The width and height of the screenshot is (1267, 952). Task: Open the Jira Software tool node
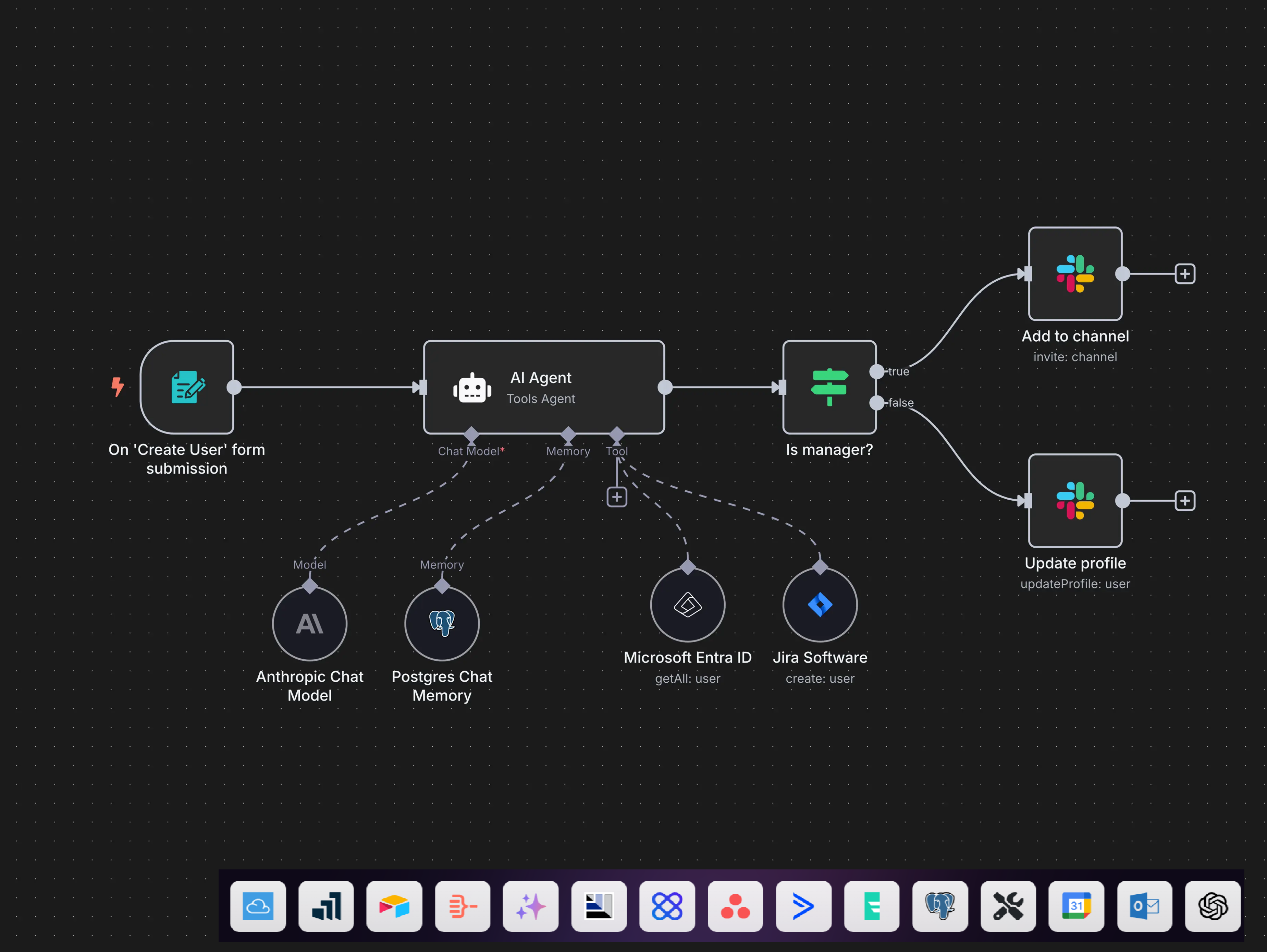820,604
